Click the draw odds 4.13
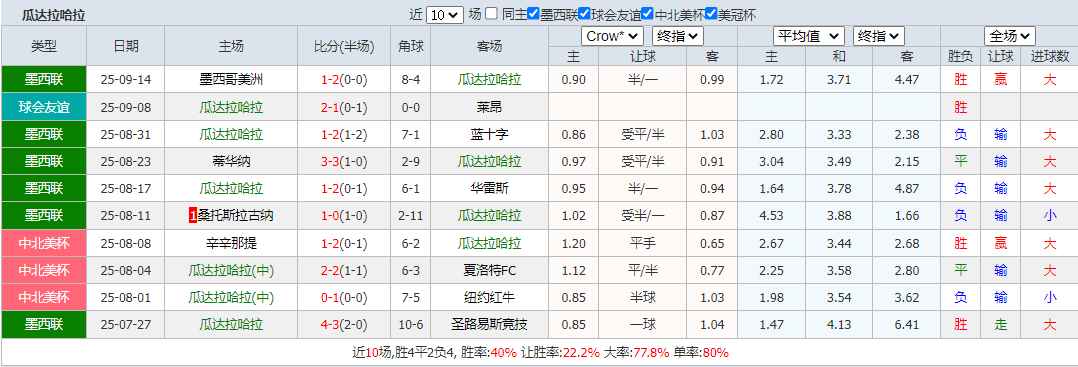This screenshot has height=367, width=1078. pos(839,324)
